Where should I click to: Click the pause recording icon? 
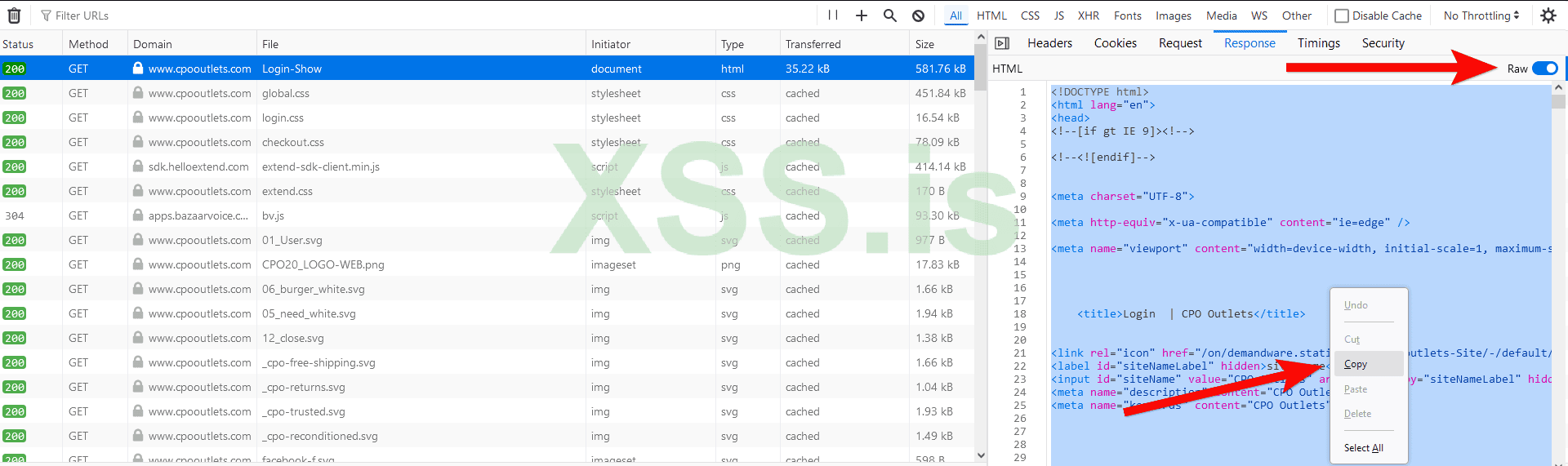[833, 15]
